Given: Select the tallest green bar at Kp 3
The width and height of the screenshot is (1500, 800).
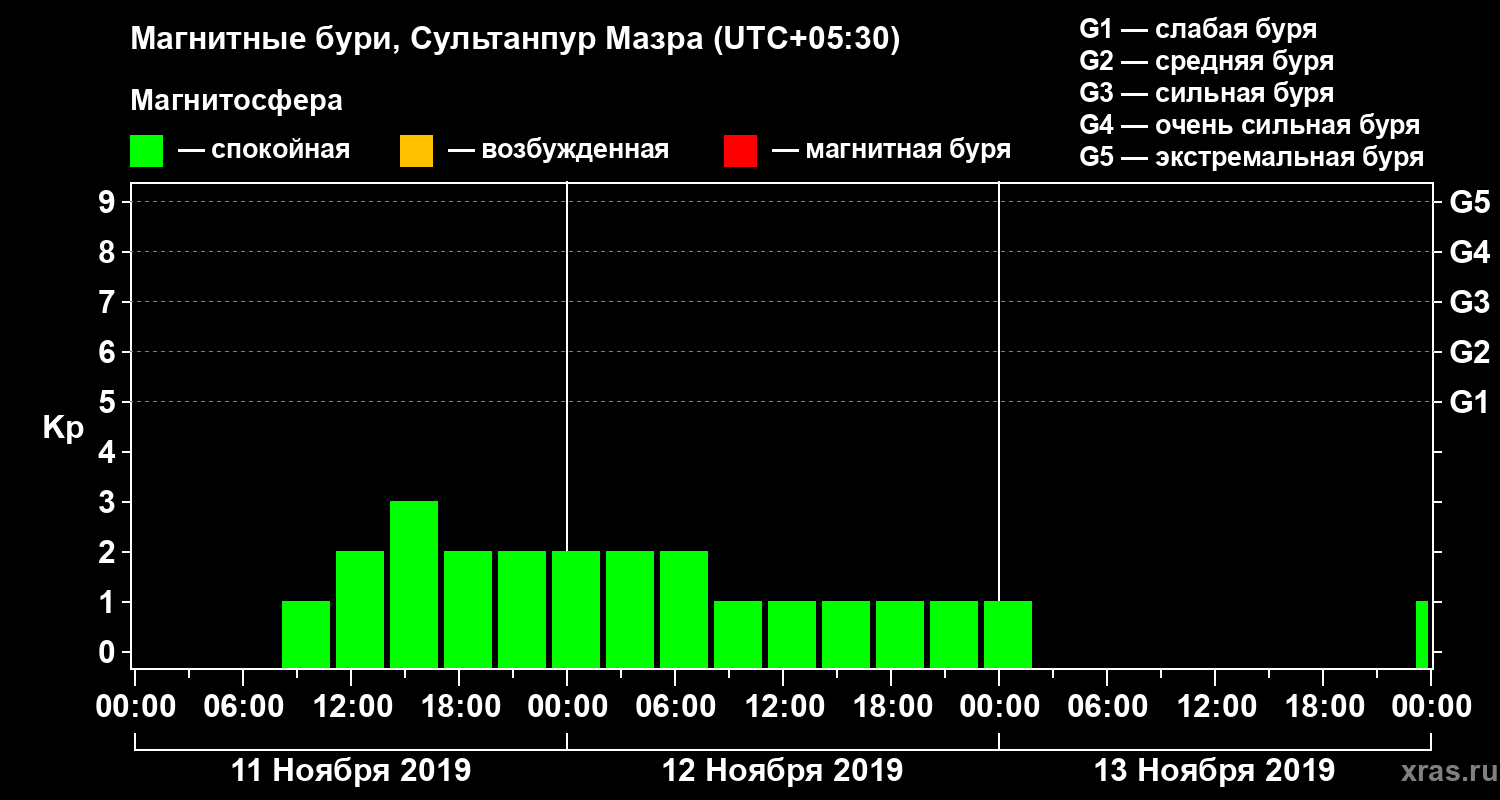Looking at the screenshot, I should (x=414, y=584).
